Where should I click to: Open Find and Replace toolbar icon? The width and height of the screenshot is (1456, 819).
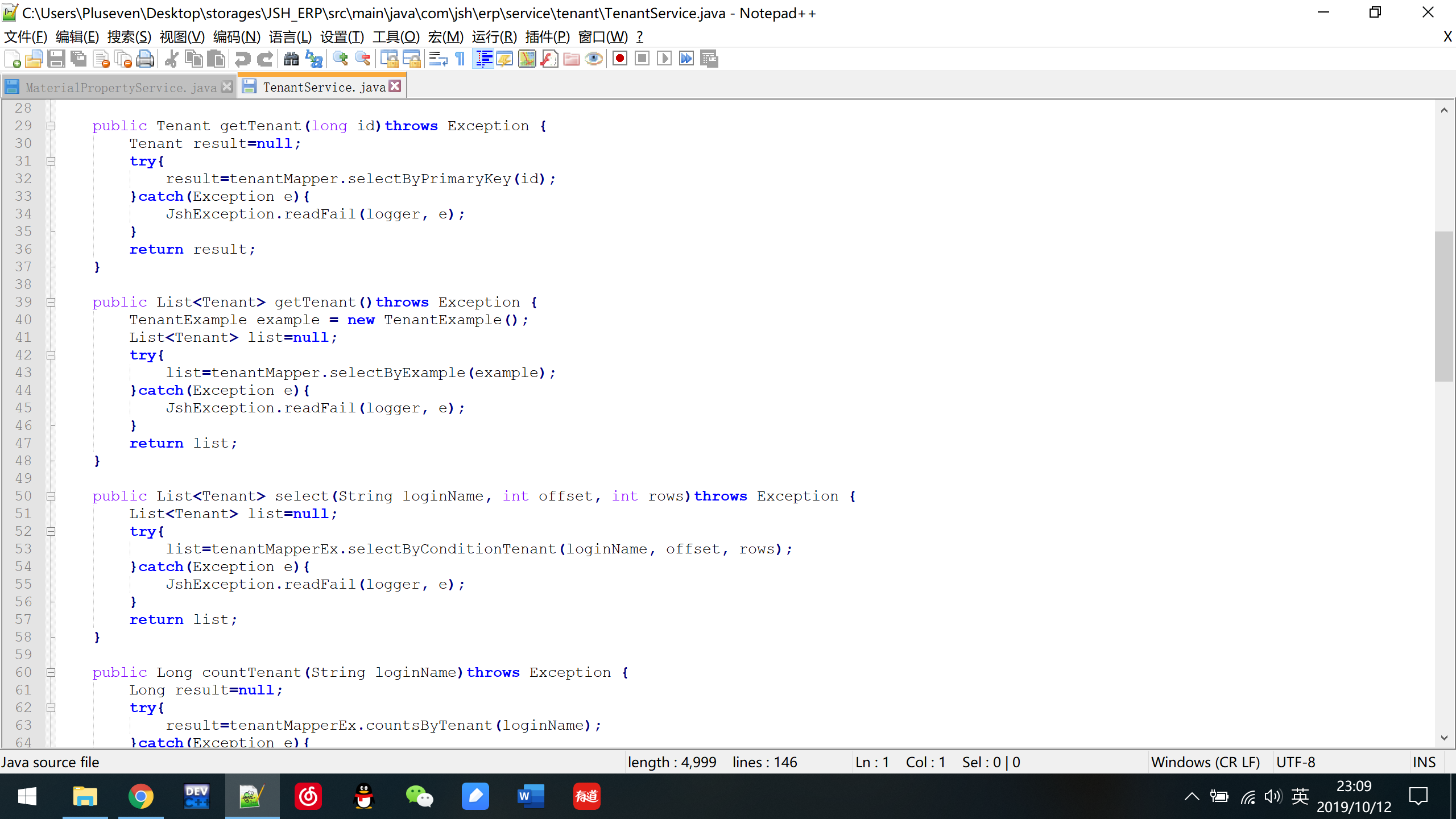(314, 59)
